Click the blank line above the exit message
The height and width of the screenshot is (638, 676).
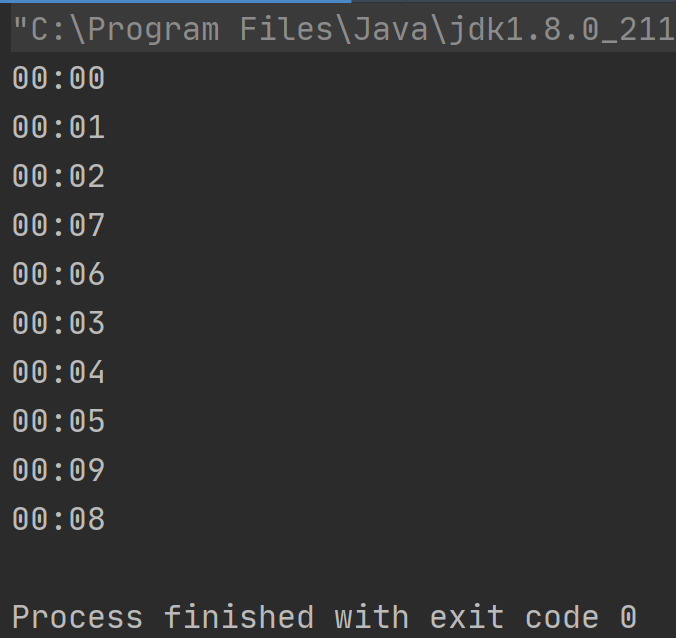(338, 568)
